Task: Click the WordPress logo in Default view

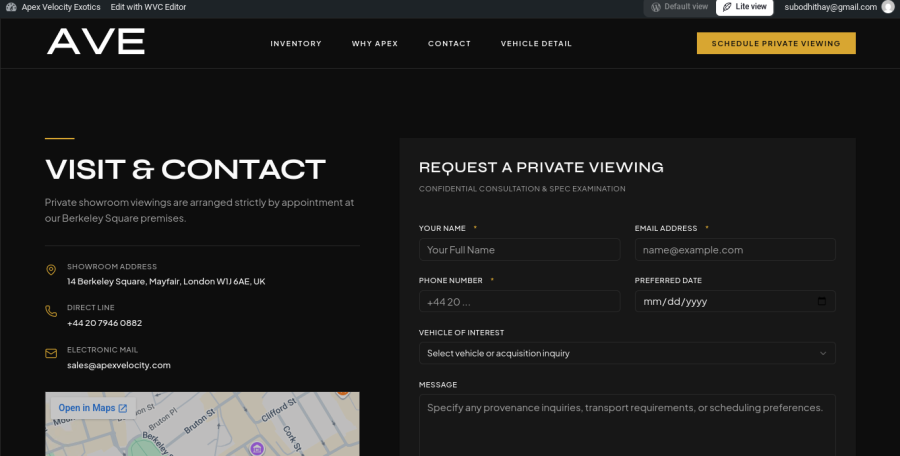Action: [x=656, y=7]
